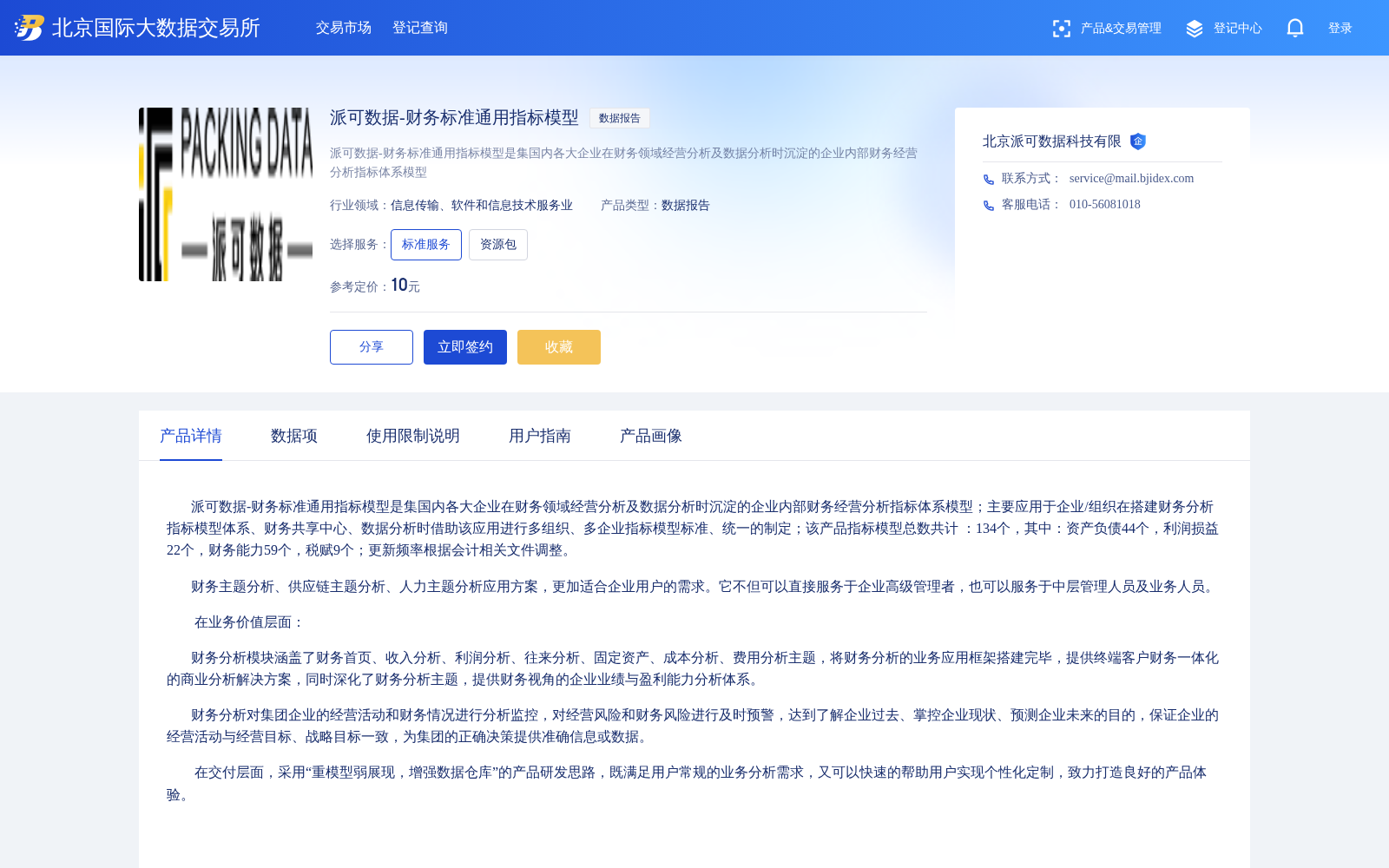The image size is (1389, 868).
Task: Click the 在业务价值层面： paragraph heading
Action: 250,622
